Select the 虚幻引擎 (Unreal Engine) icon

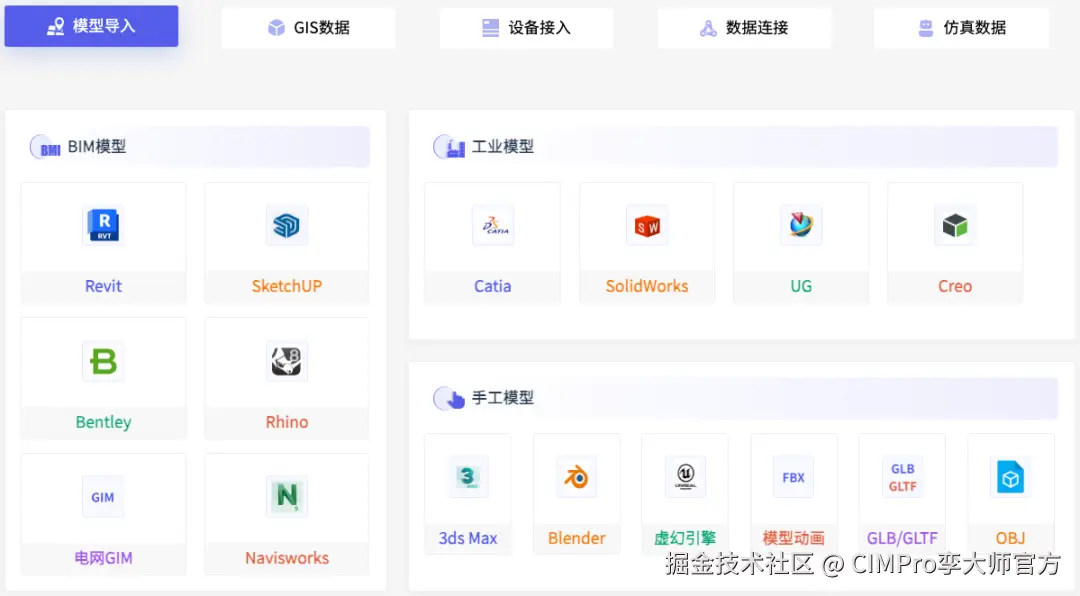(685, 476)
